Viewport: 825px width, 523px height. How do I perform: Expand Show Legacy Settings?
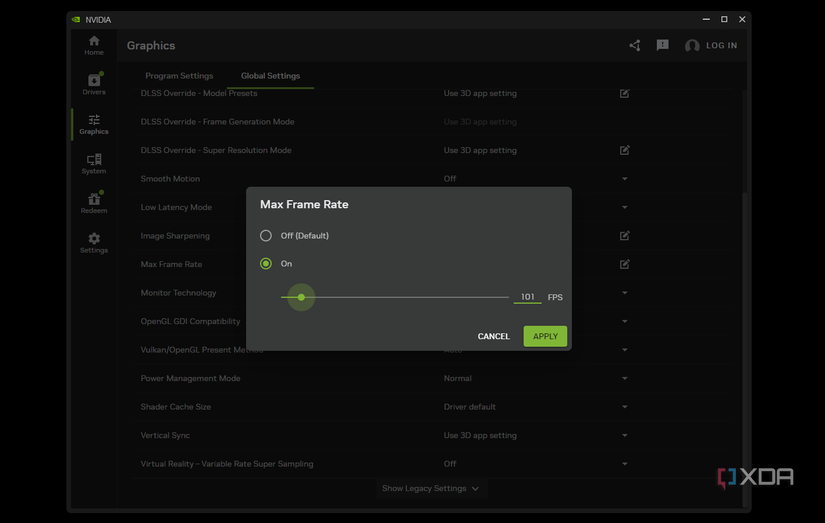pos(430,488)
